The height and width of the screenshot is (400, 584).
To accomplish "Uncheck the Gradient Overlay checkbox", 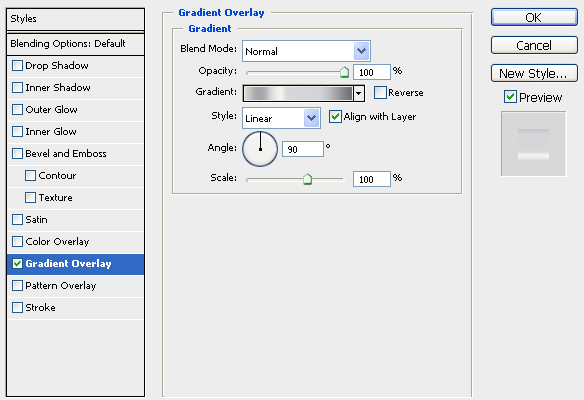I will (18, 263).
